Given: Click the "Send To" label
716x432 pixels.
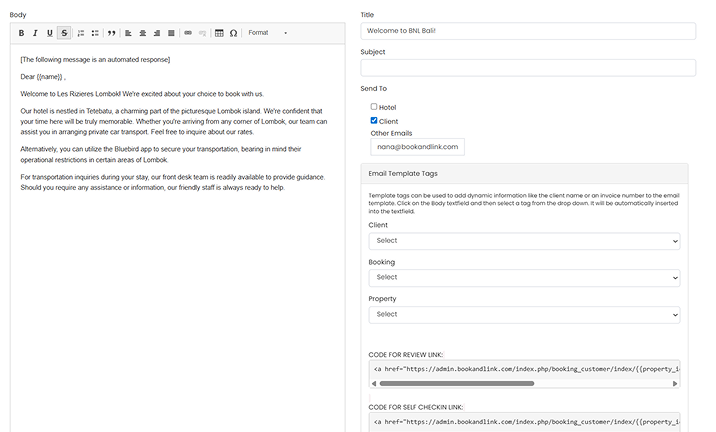Looking at the screenshot, I should click(x=374, y=89).
